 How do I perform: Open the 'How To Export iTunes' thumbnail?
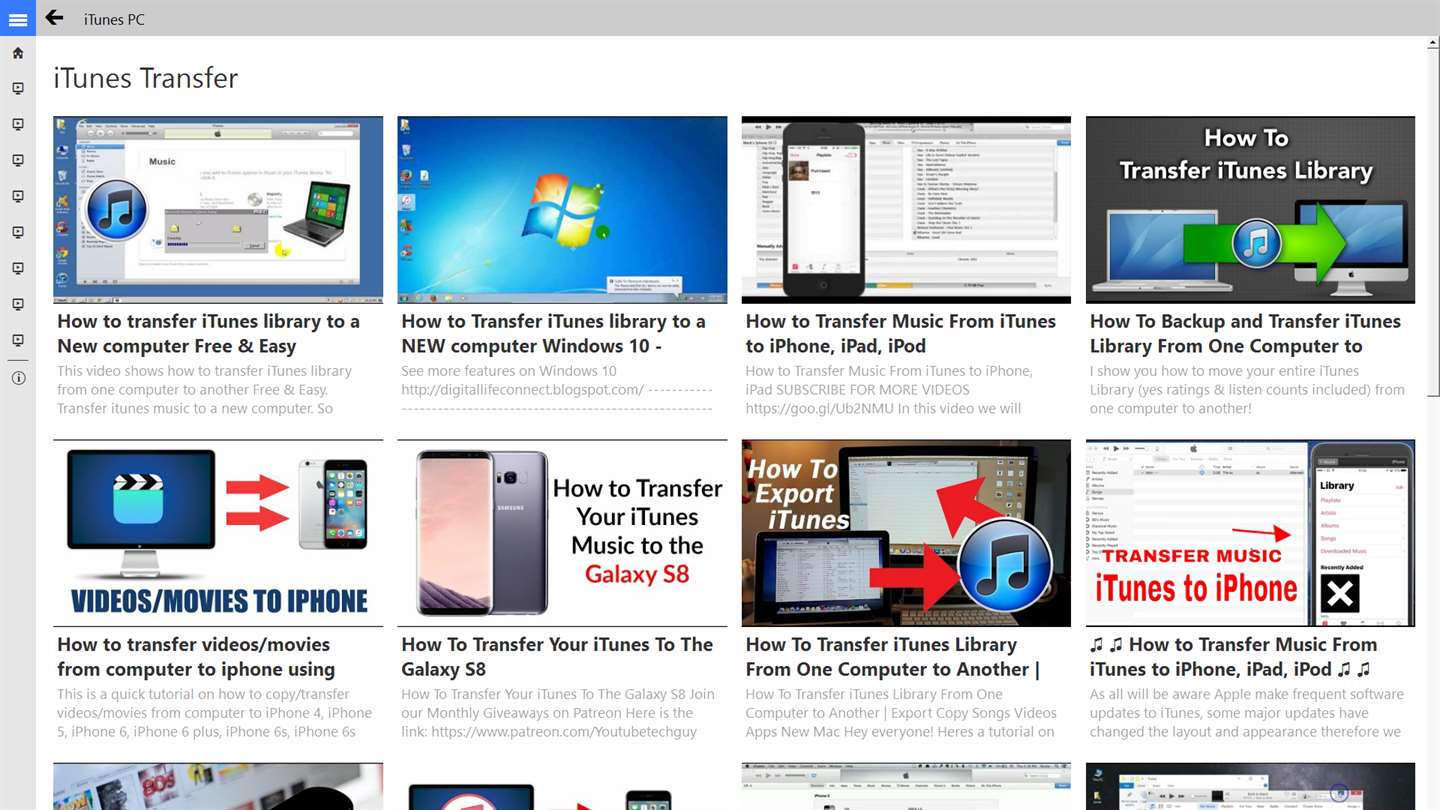pyautogui.click(x=906, y=533)
